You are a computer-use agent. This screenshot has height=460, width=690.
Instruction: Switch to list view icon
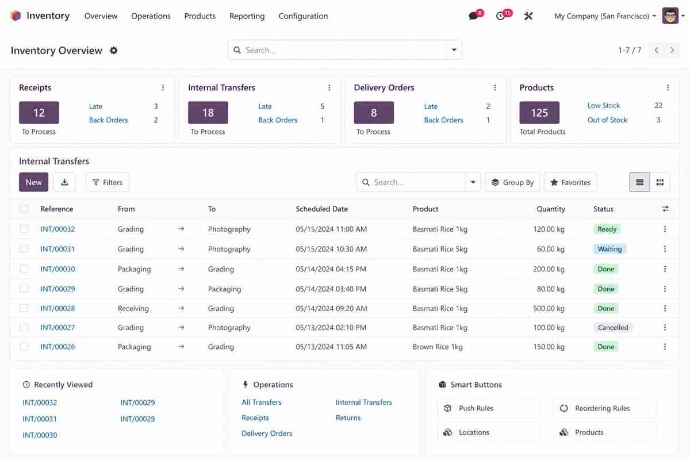[640, 182]
